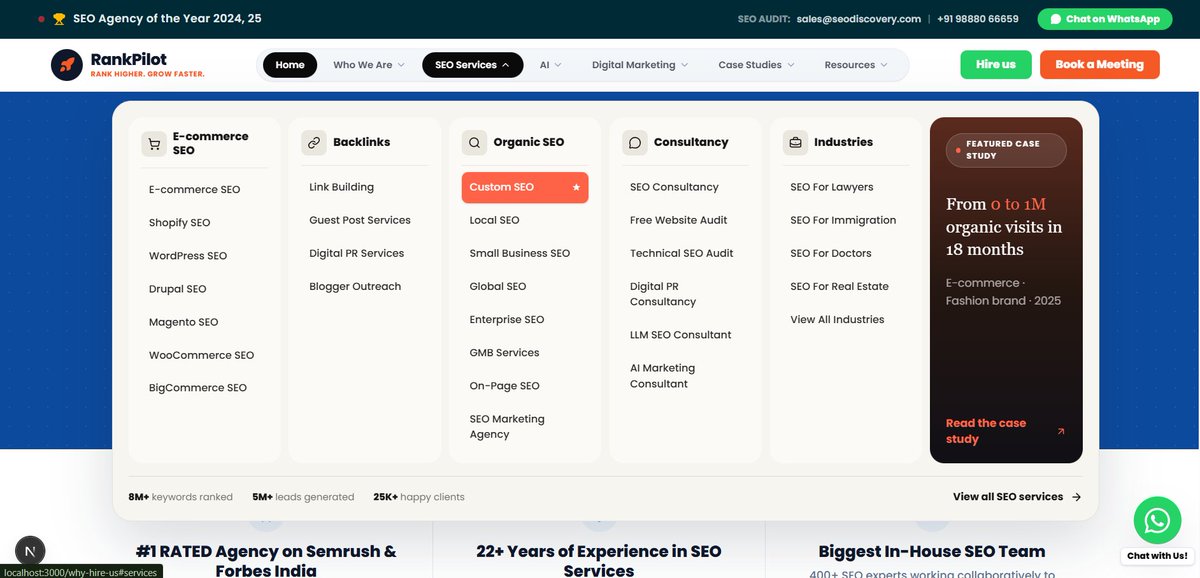Expand the Digital Marketing dropdown

pyautogui.click(x=640, y=65)
